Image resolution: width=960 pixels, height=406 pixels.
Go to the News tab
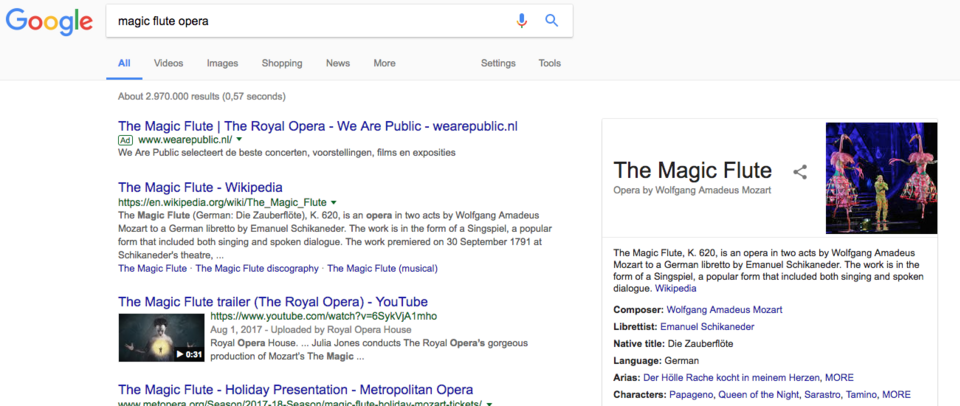pos(338,63)
